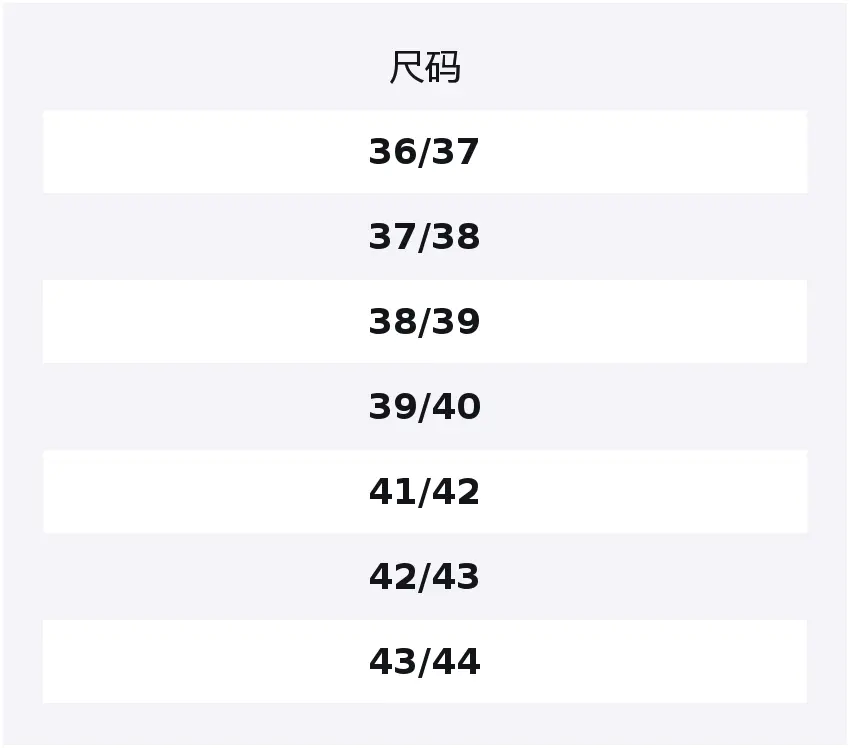850x748 pixels.
Task: Pick the 42/43 size option
Action: click(x=424, y=577)
